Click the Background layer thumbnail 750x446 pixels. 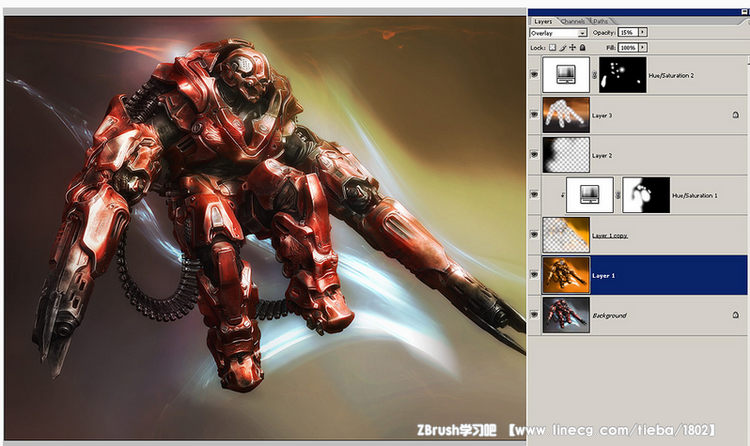[x=566, y=315]
